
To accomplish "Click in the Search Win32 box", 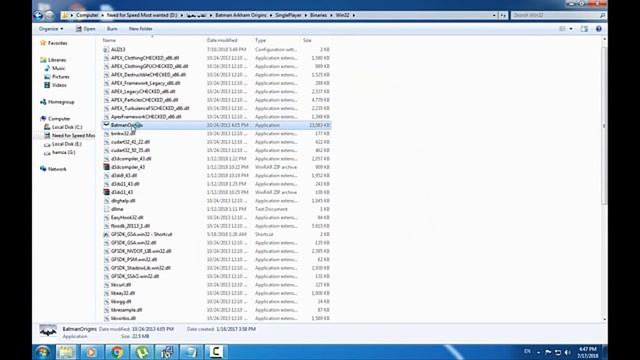I will [x=553, y=15].
